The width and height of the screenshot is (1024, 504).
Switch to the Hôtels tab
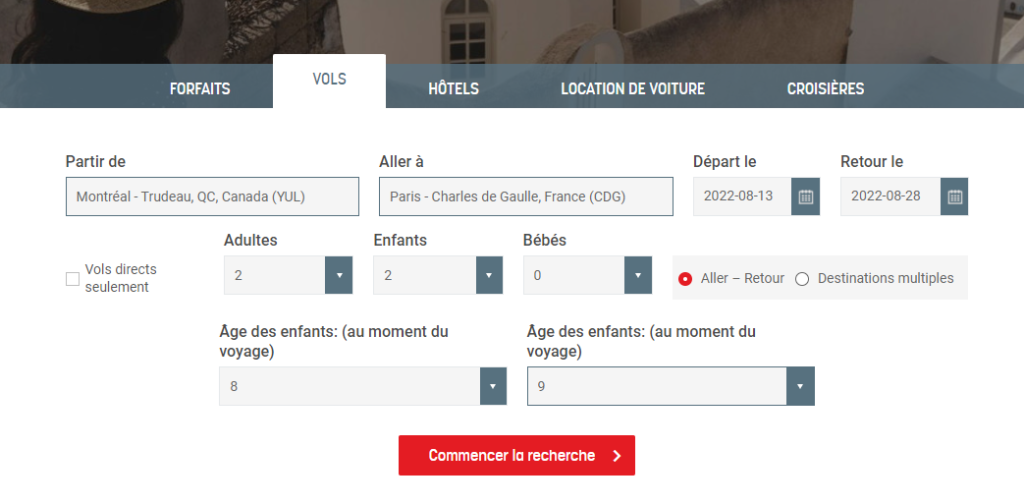(x=453, y=89)
